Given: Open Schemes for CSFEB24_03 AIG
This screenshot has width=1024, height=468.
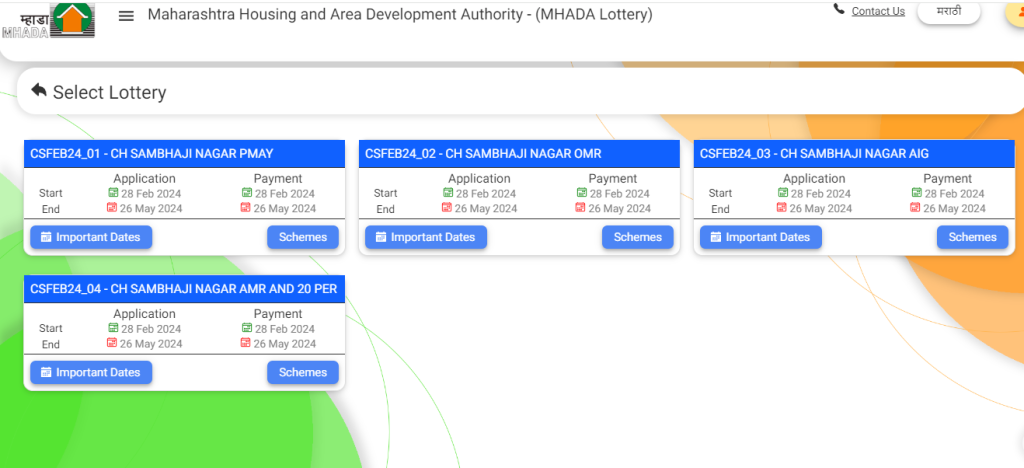Looking at the screenshot, I should point(972,237).
